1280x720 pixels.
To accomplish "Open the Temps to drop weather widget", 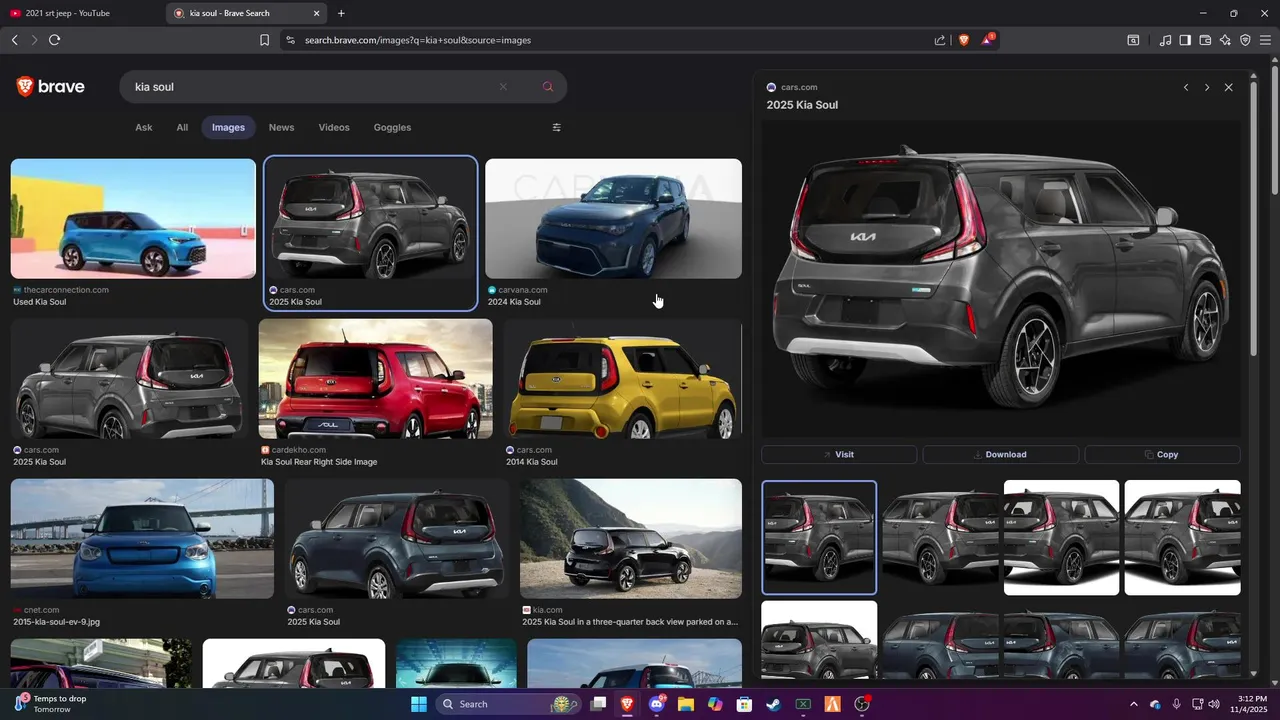I will [x=50, y=704].
